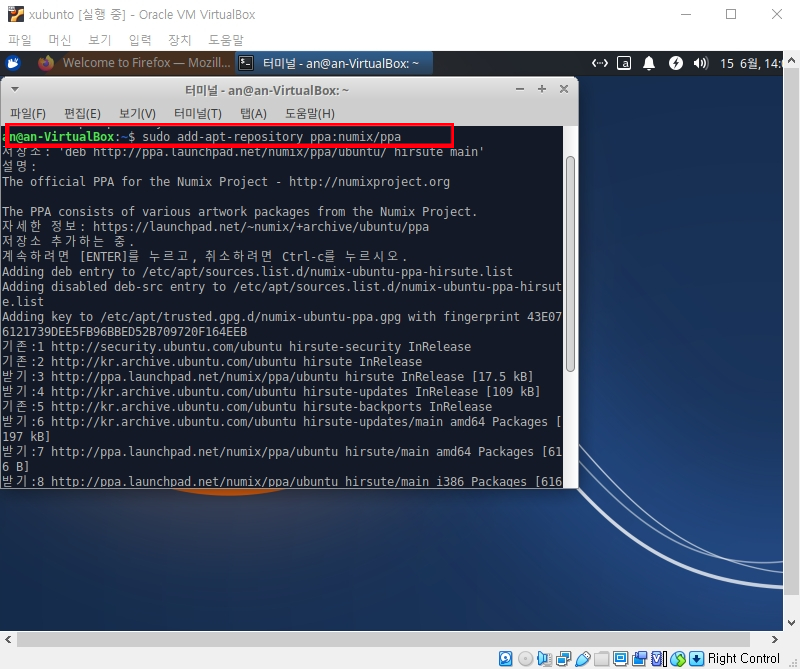Click the VirtualBox USB devices status icon
This screenshot has width=800, height=669.
point(582,658)
